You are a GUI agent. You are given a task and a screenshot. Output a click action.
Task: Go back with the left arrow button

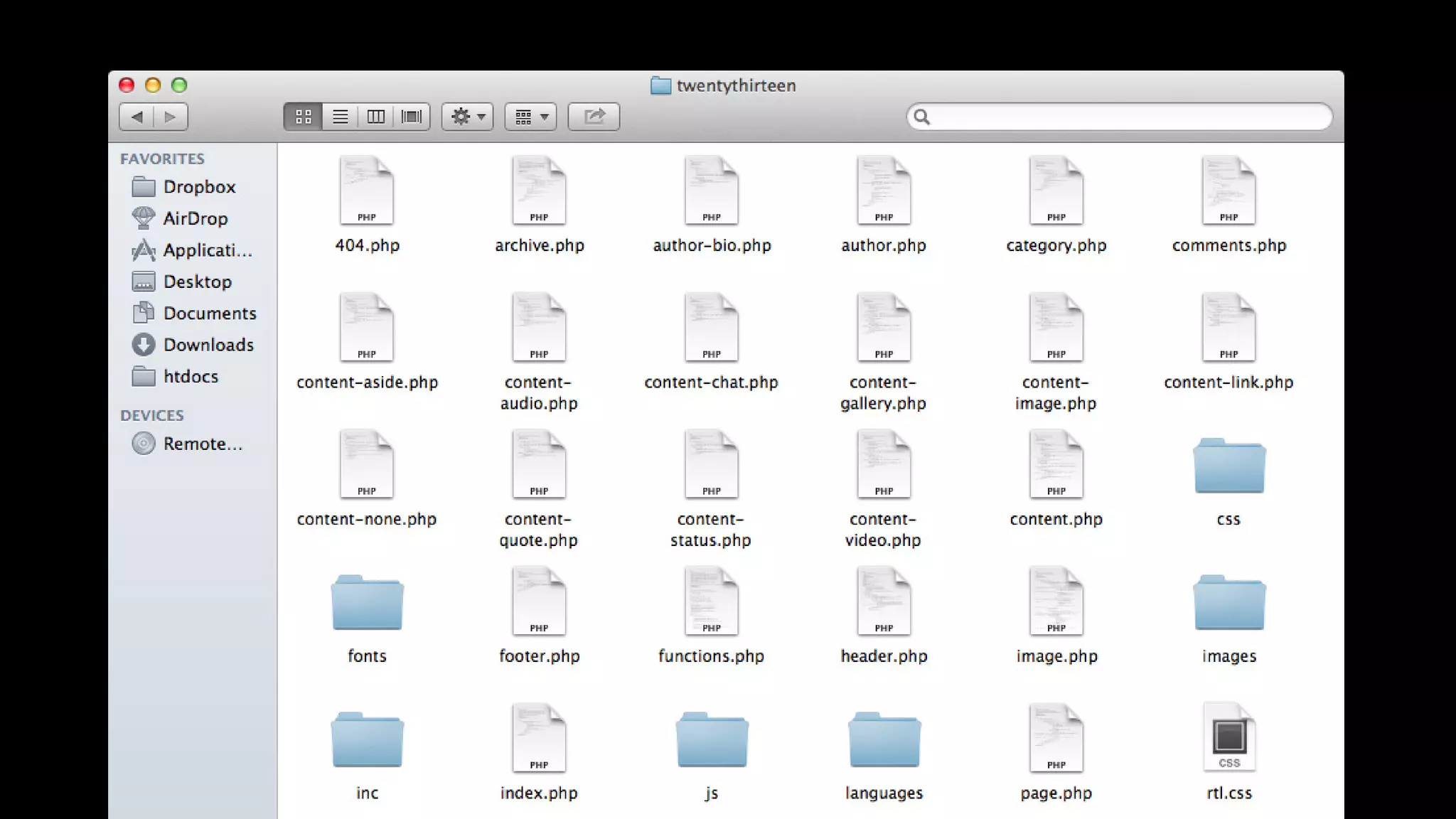(x=137, y=117)
